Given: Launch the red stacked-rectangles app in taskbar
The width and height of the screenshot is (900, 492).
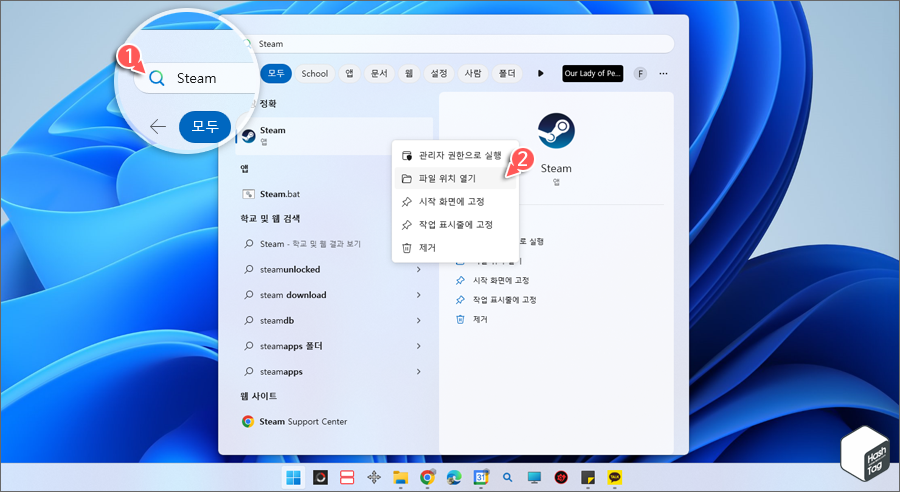Looking at the screenshot, I should [347, 477].
